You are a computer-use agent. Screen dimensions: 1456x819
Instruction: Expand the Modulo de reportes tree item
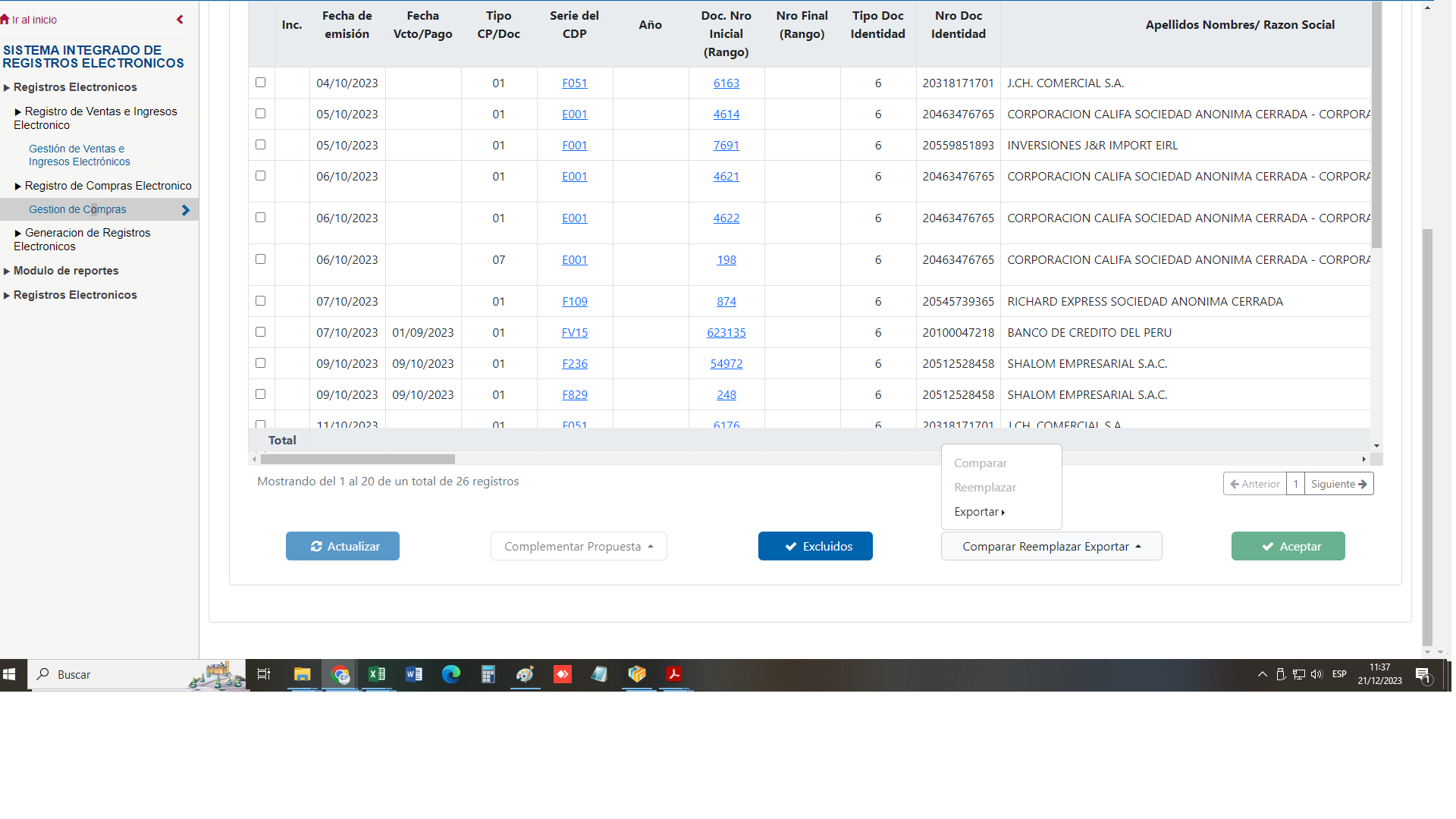tap(66, 271)
